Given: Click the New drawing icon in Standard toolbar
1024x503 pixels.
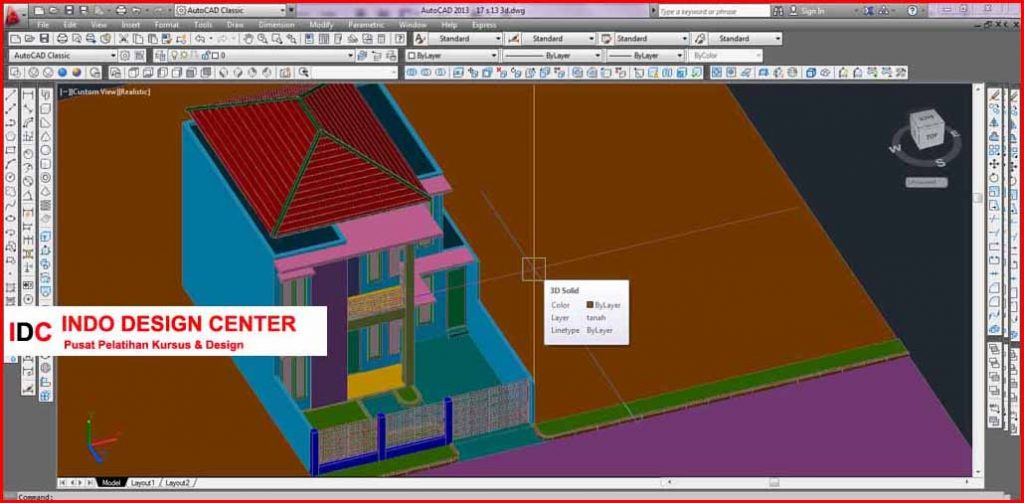Looking at the screenshot, I should coord(16,39).
